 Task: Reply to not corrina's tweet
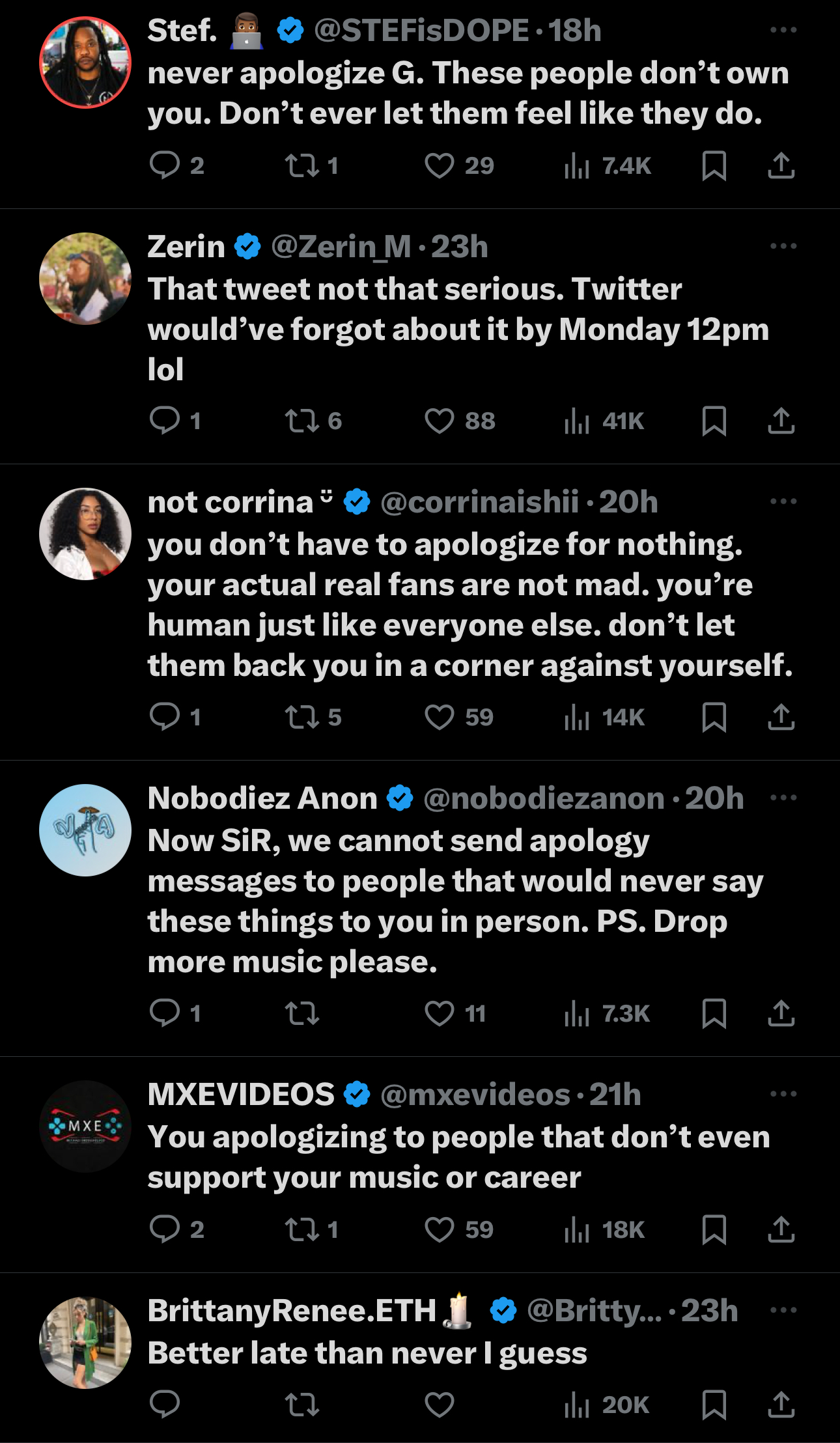165,717
